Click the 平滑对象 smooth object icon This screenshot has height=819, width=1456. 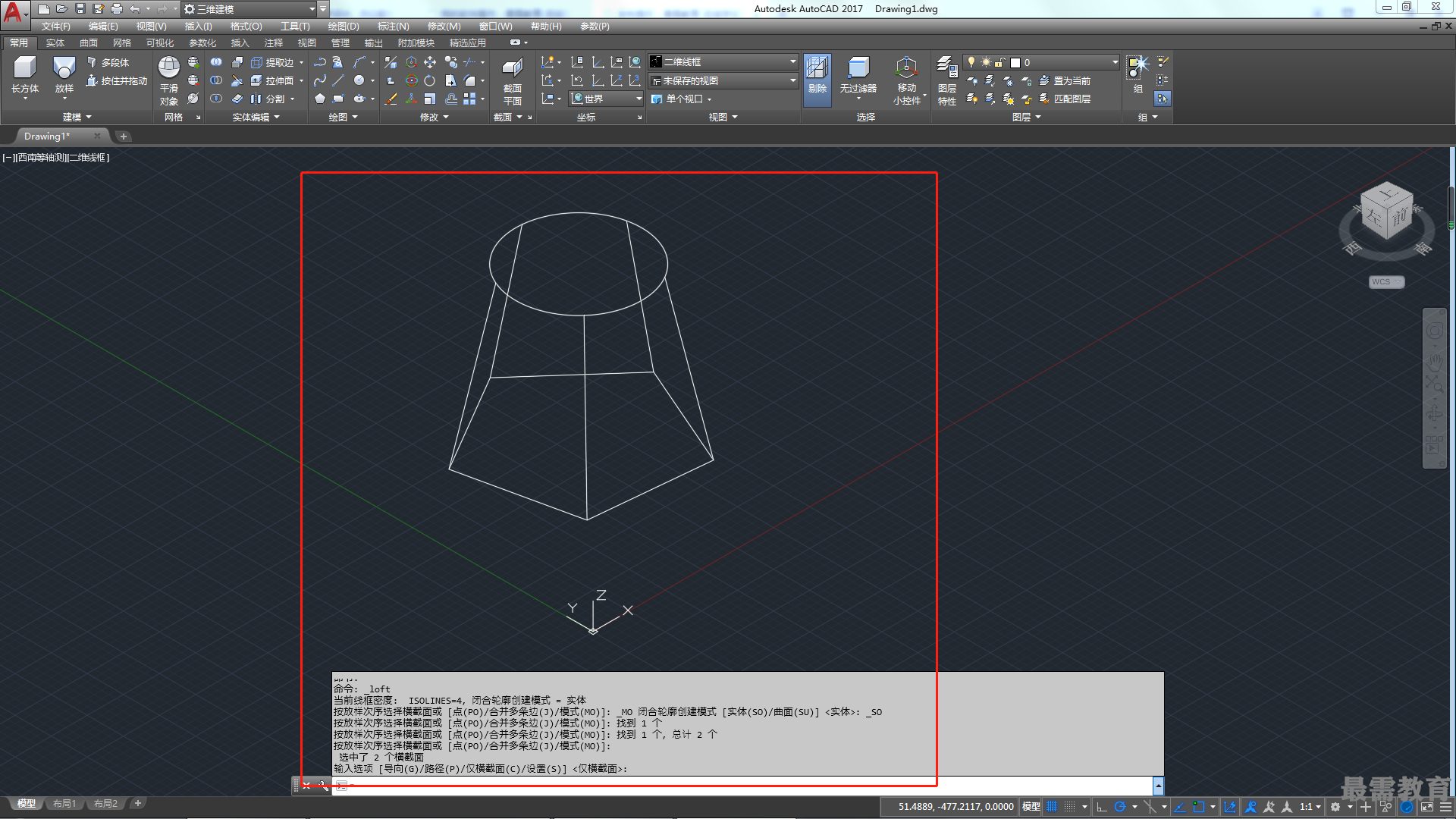169,80
